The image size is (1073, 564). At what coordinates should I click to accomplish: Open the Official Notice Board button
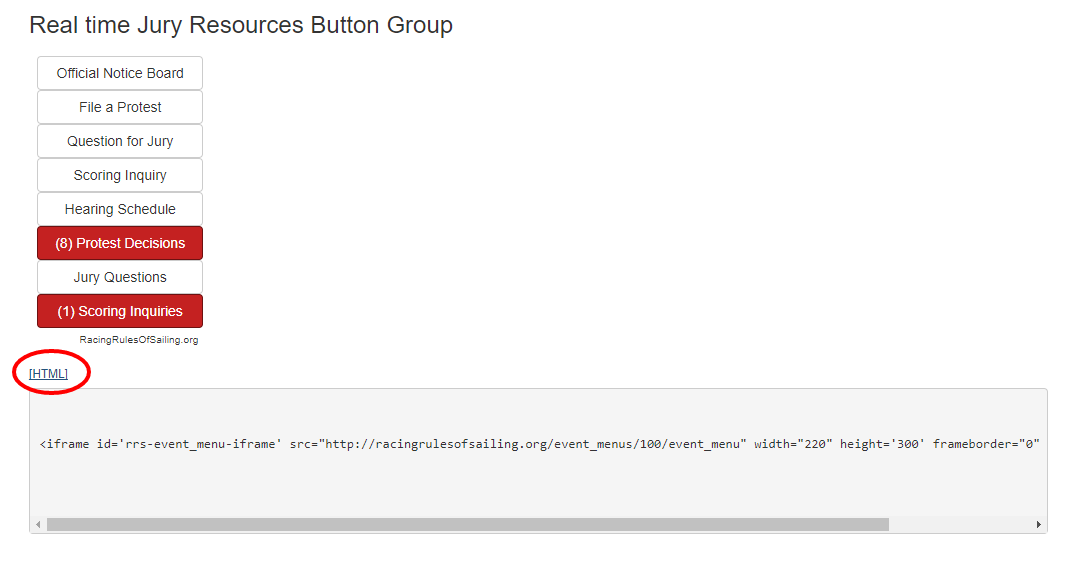[120, 73]
